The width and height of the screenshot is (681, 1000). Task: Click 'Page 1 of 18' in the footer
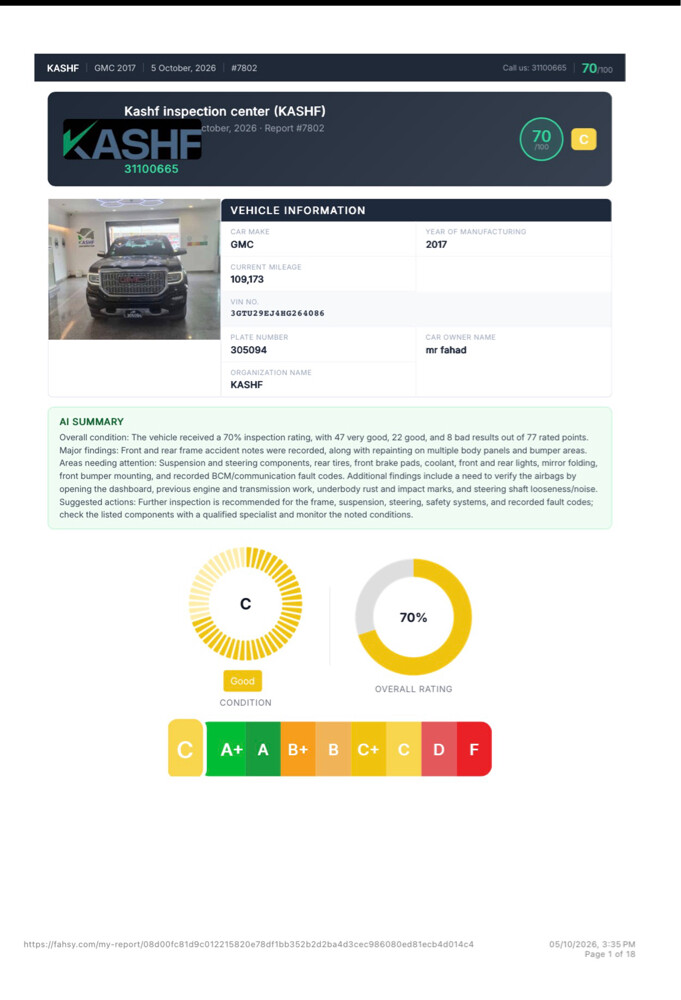pos(610,954)
